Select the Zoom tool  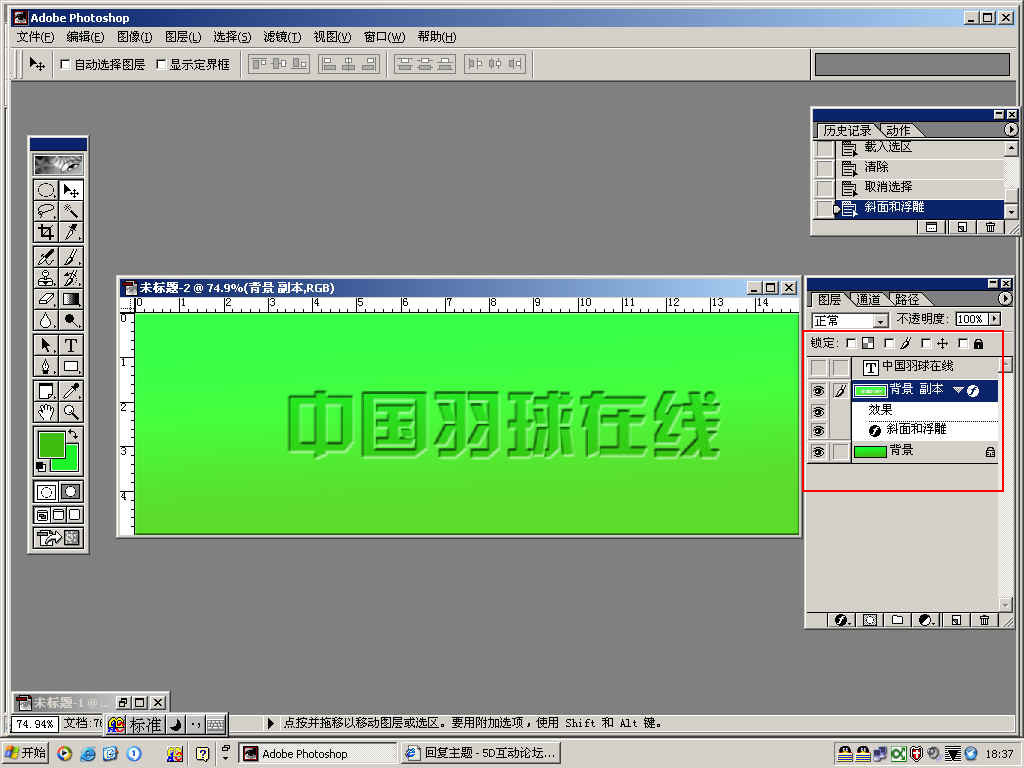pos(71,412)
